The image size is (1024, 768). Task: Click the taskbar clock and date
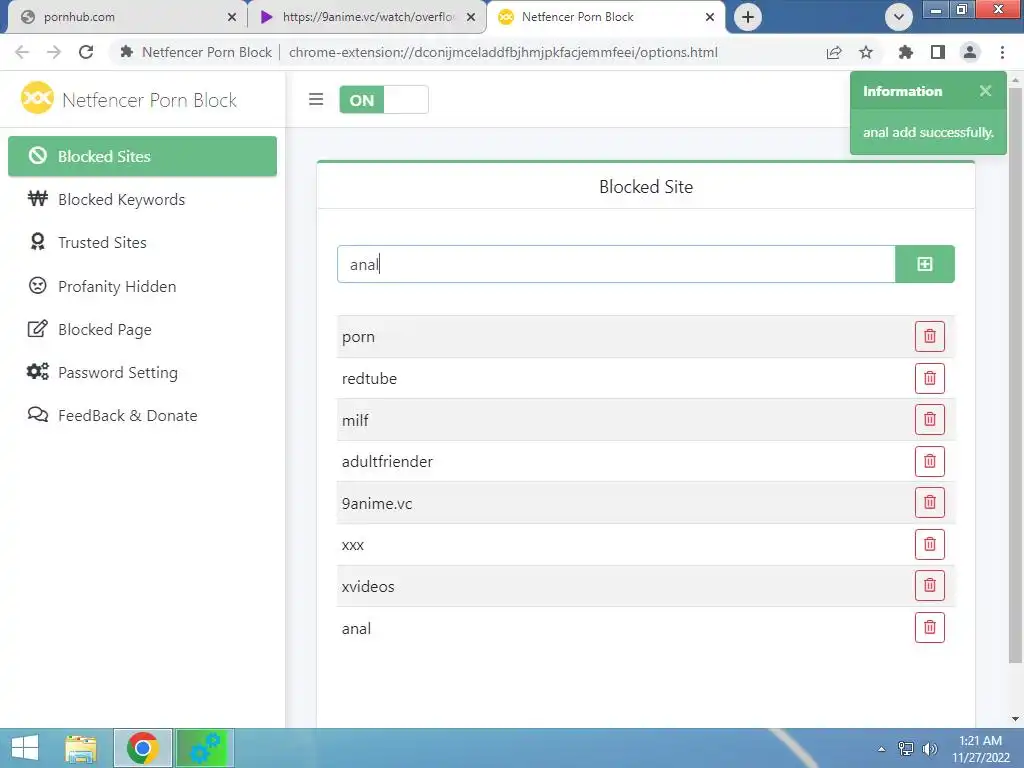(980, 749)
